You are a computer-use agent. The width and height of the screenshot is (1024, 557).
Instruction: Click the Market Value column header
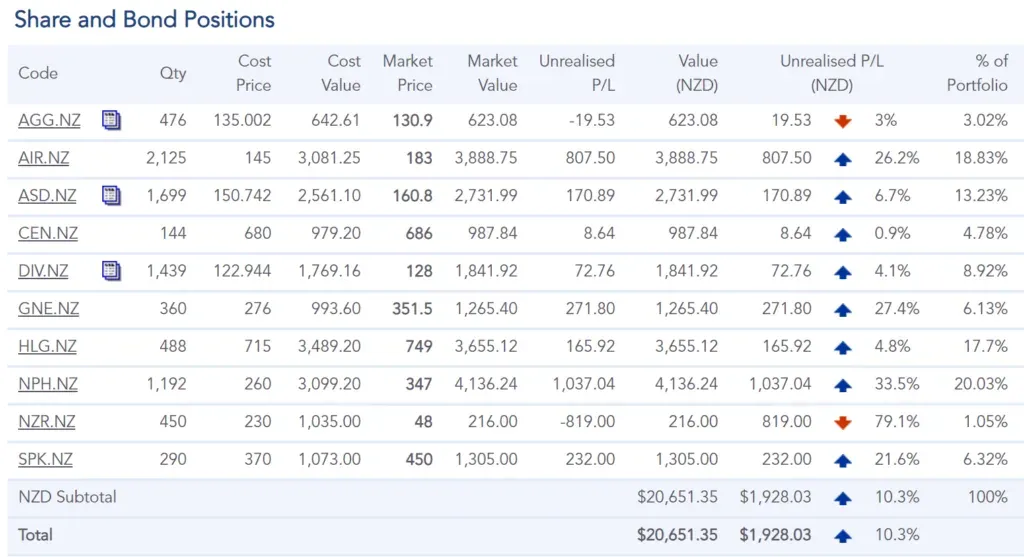click(x=492, y=73)
